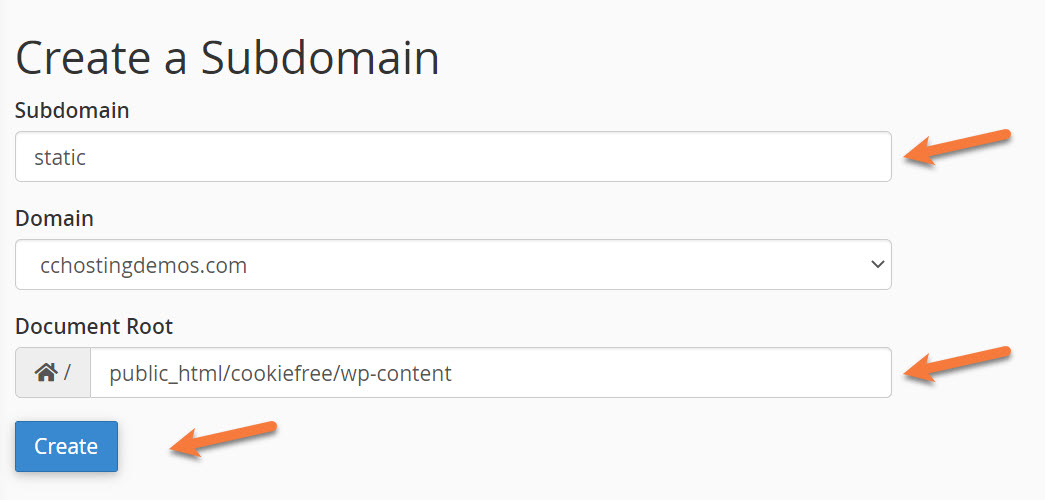The height and width of the screenshot is (500, 1045).
Task: Click the slash after the home icon
Action: 67,373
